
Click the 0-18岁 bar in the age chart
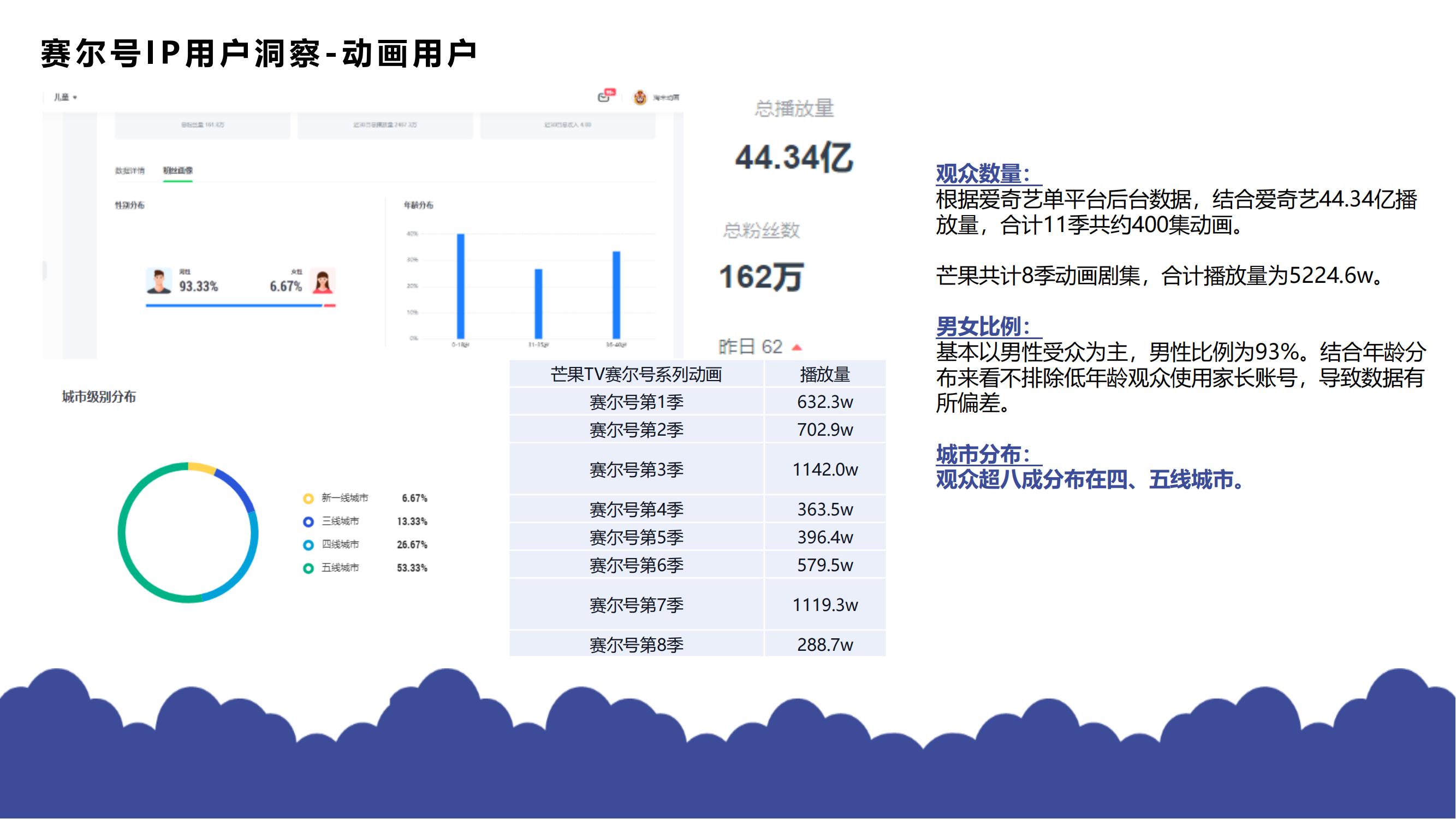(461, 286)
